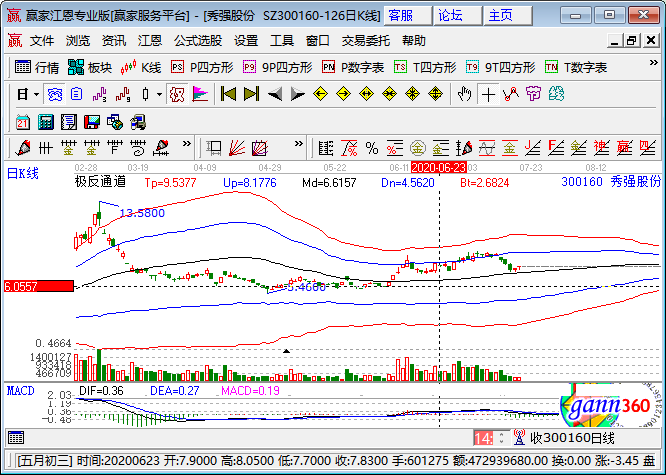Image resolution: width=666 pixels, height=475 pixels.
Task: Click the 日K线 chart label
Action: click(23, 173)
